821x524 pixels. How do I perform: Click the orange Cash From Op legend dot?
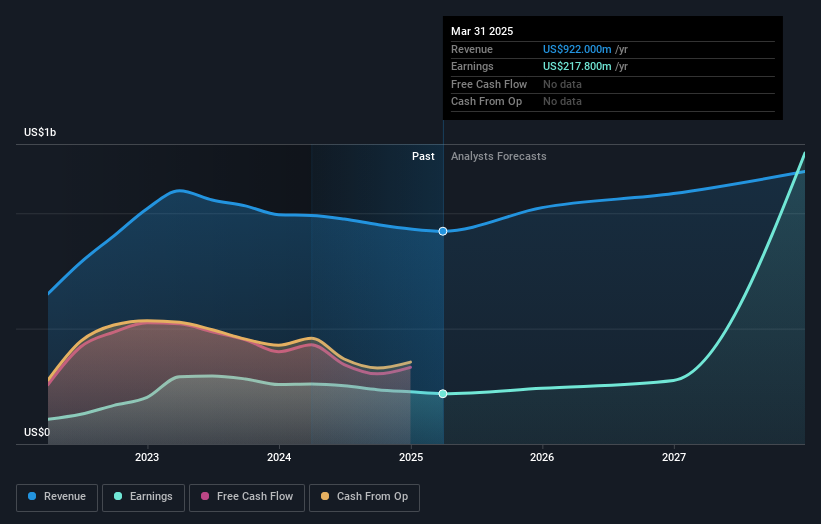coord(325,496)
